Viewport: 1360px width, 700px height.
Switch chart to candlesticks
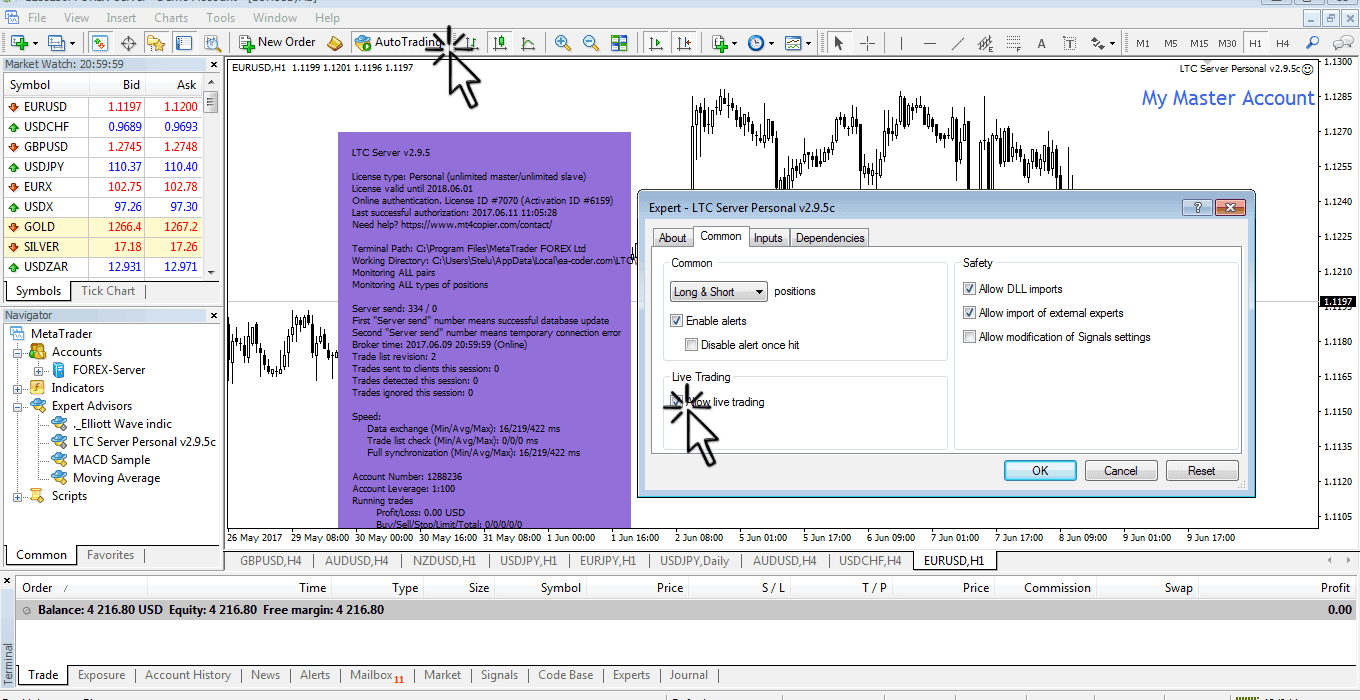tap(499, 43)
